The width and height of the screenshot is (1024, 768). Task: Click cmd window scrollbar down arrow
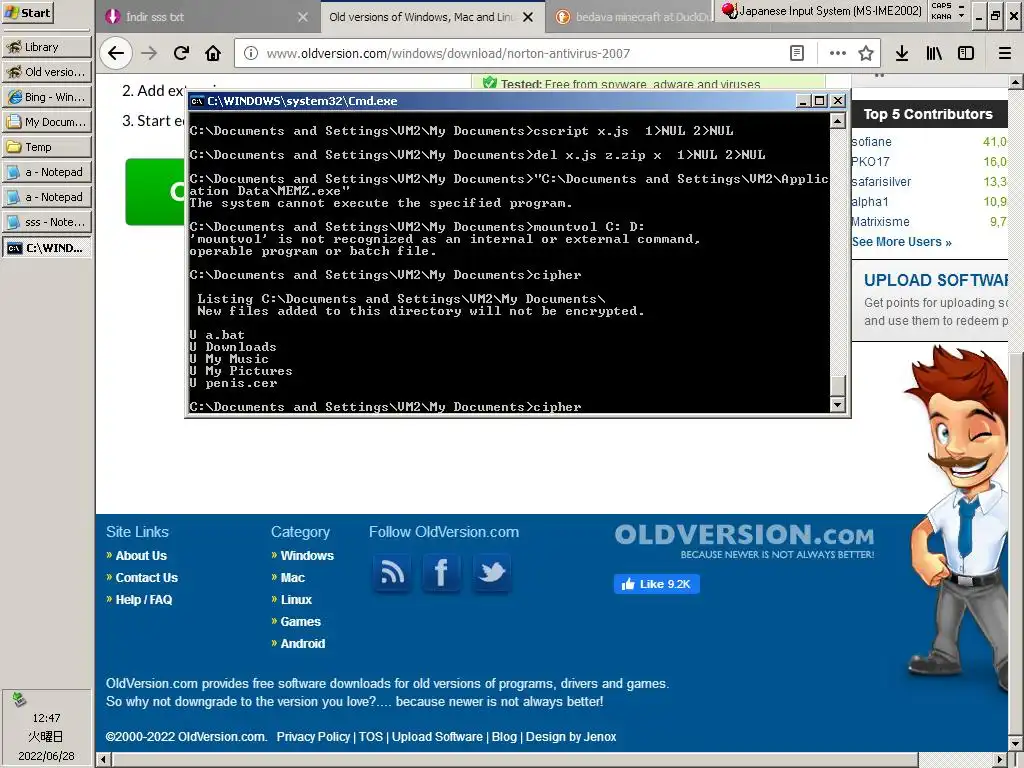pos(838,405)
